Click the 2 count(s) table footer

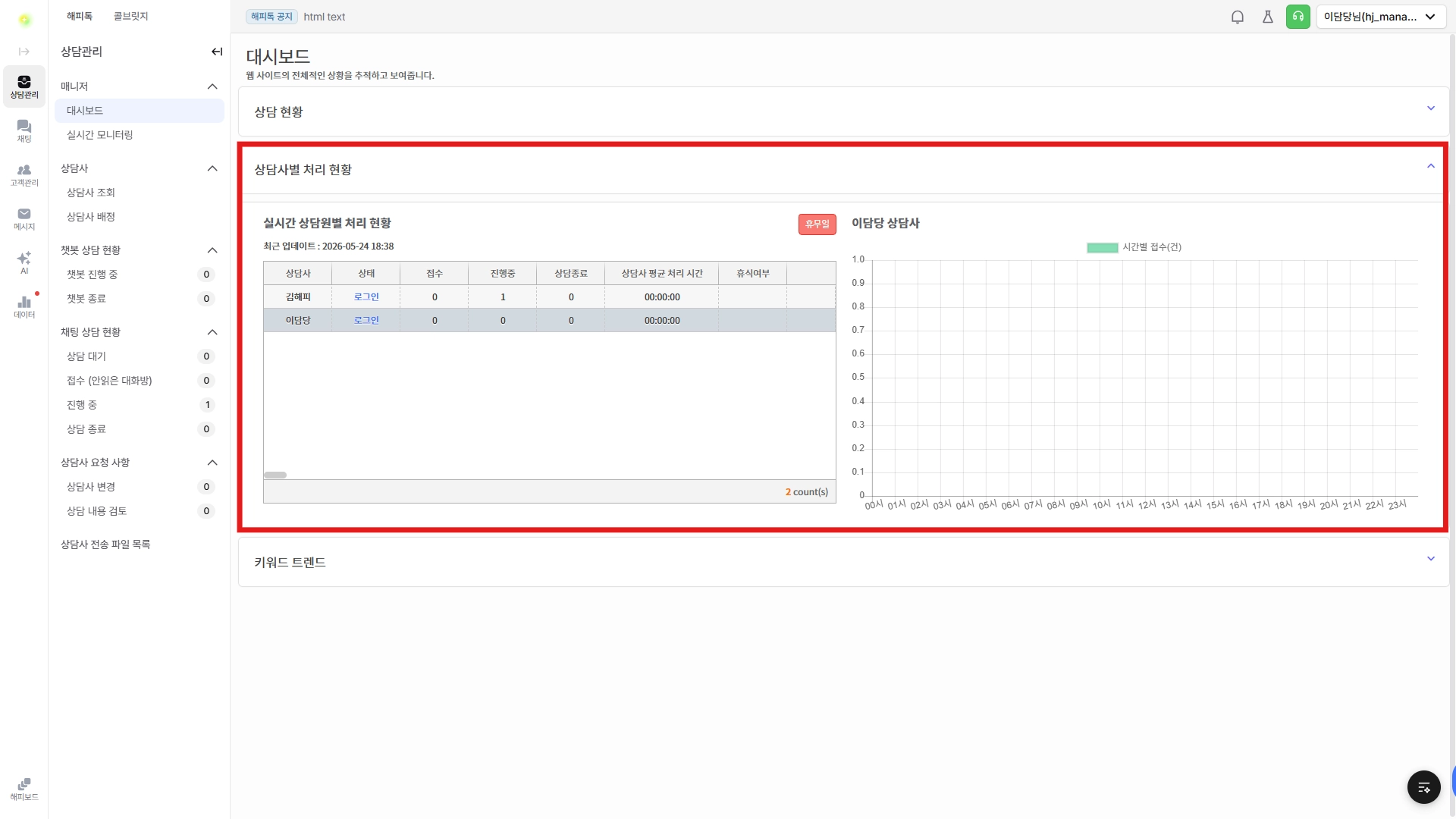(807, 492)
